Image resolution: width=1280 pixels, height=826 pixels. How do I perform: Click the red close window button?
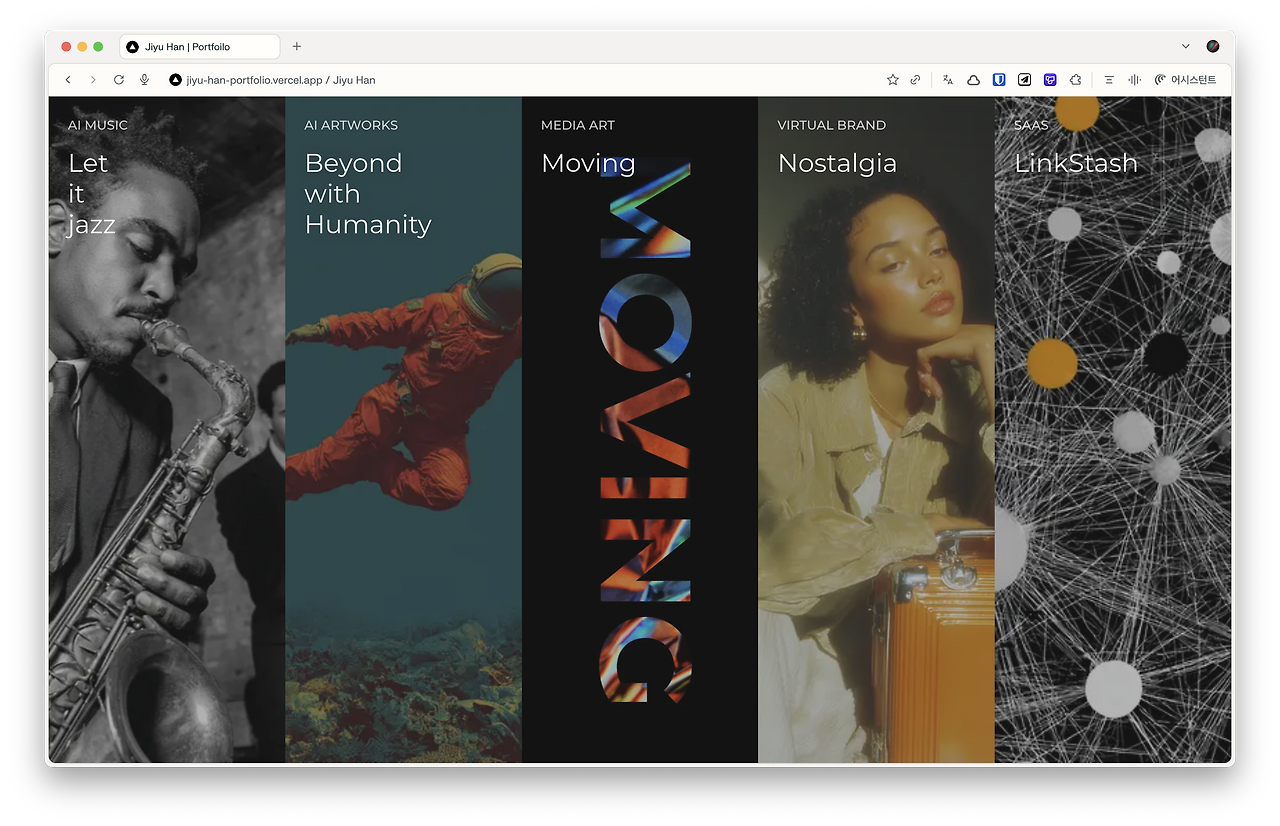[66, 47]
